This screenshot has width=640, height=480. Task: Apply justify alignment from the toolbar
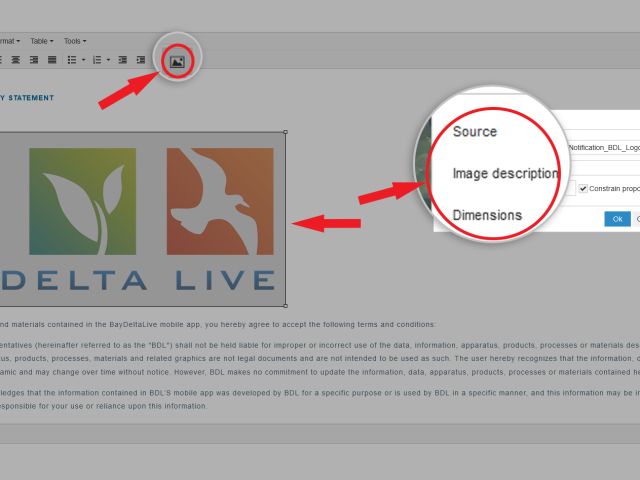(x=52, y=60)
